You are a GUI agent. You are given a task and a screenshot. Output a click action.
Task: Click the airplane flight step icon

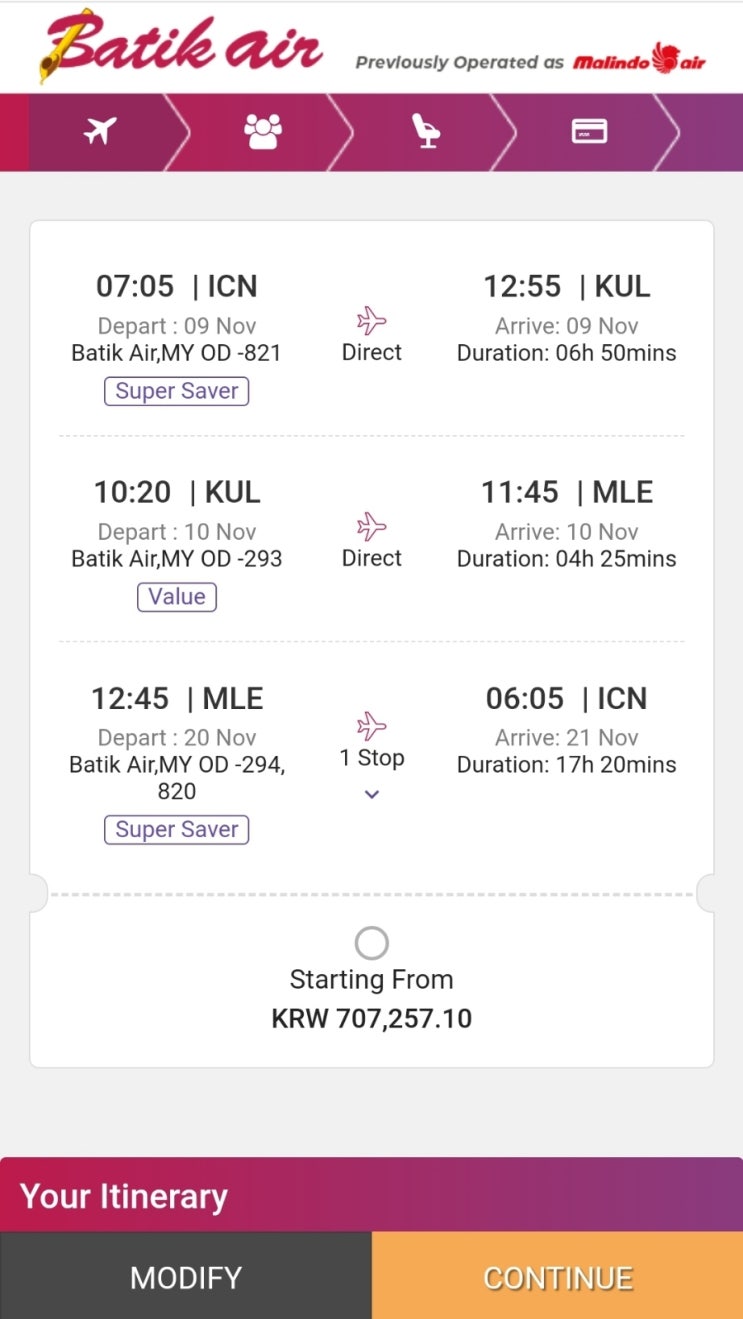pyautogui.click(x=100, y=131)
